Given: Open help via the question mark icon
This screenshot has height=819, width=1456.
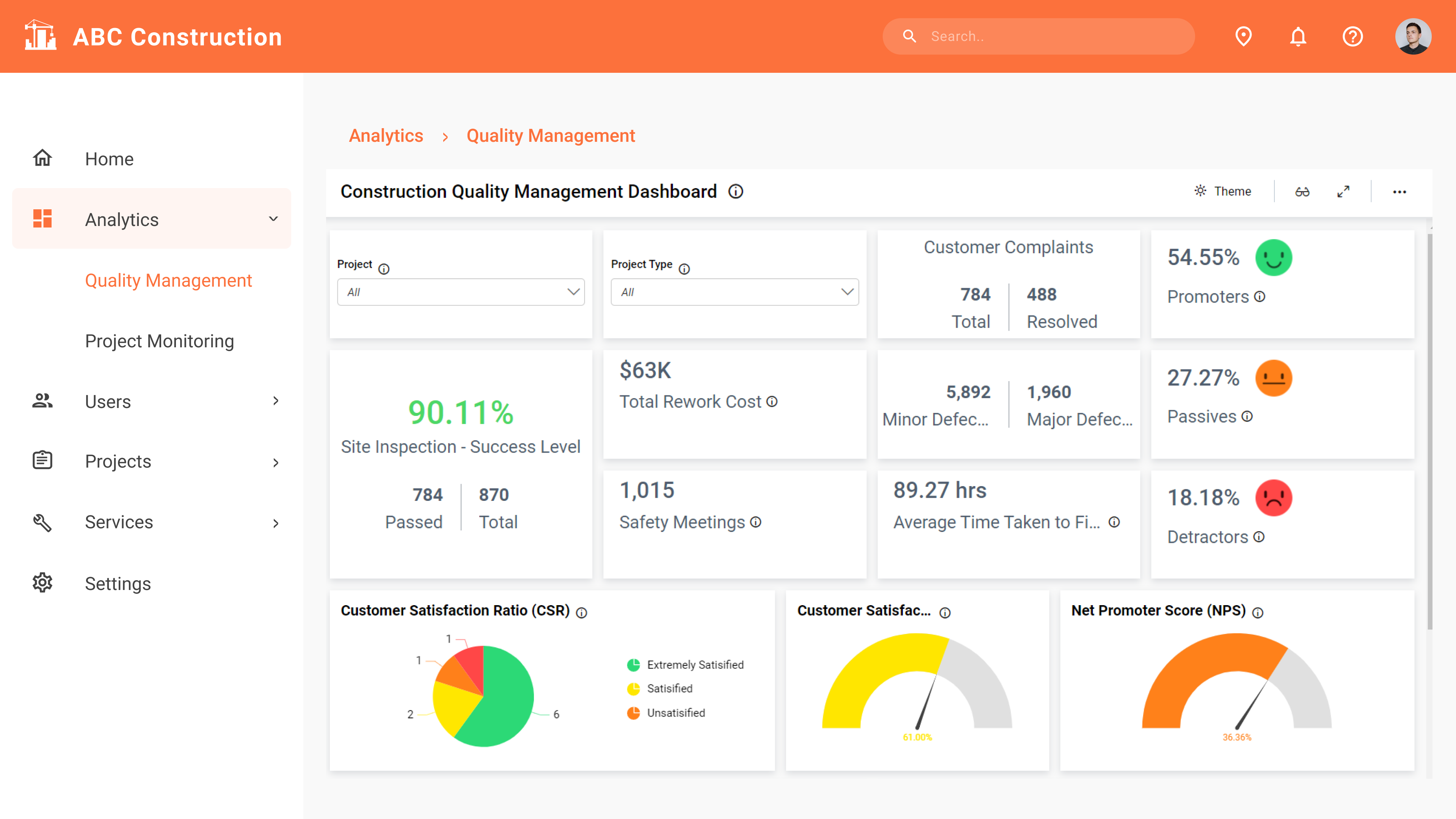Looking at the screenshot, I should [x=1352, y=36].
